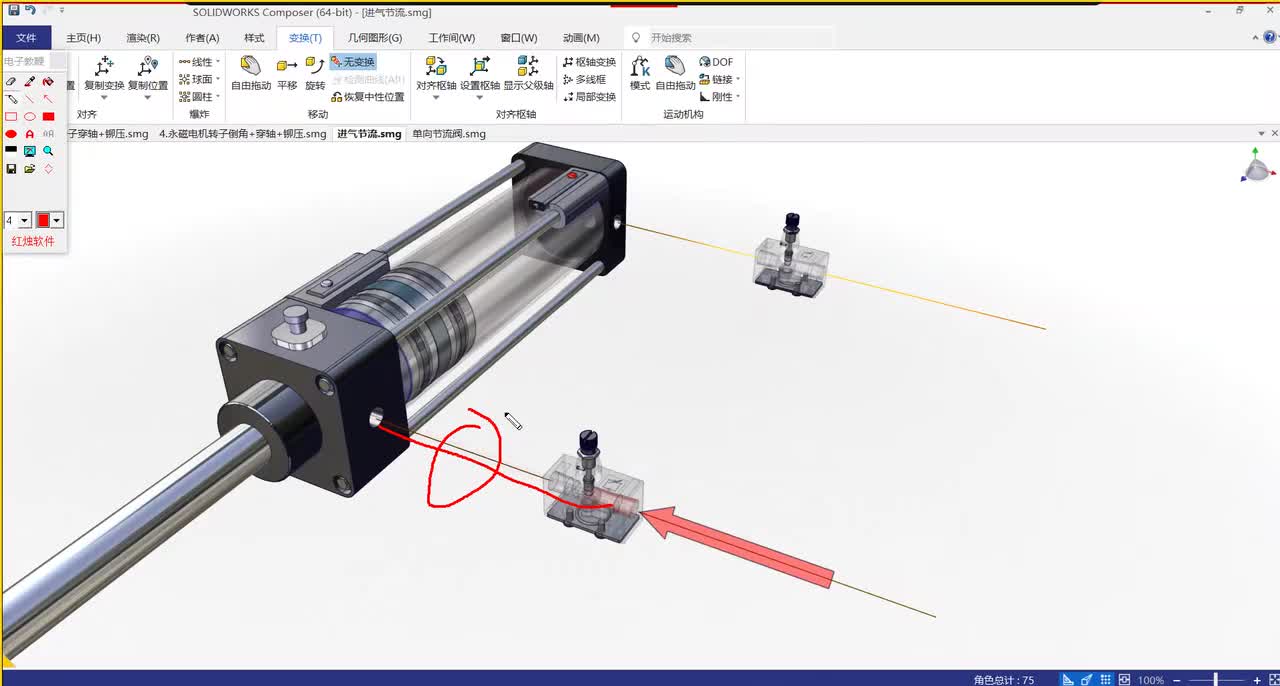Viewport: 1280px width, 686px height.
Task: Click the 旋转 rotate tool
Action: click(315, 74)
